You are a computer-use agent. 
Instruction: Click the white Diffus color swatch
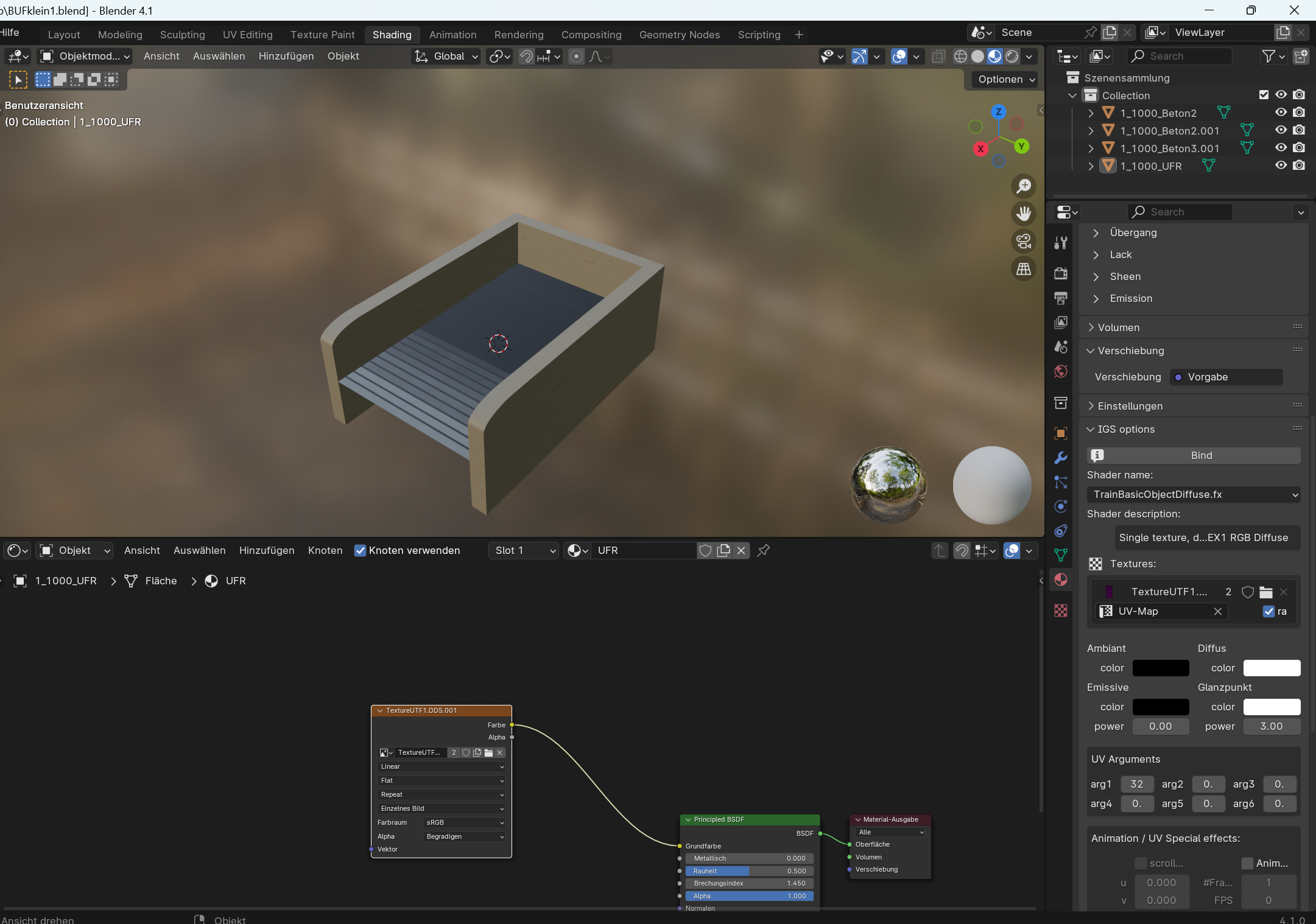coord(1271,668)
